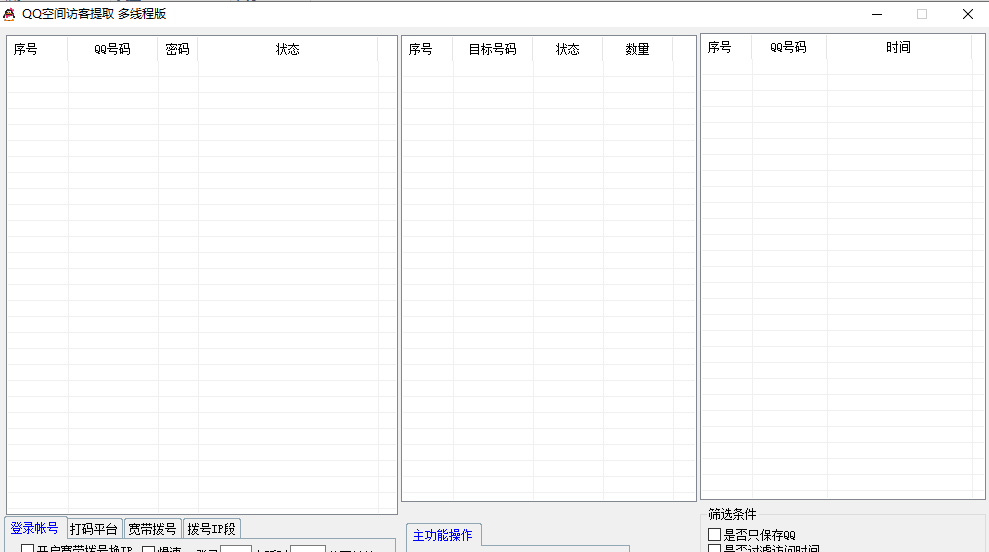
Task: Go to the 拨号IP段 tab
Action: pyautogui.click(x=211, y=529)
